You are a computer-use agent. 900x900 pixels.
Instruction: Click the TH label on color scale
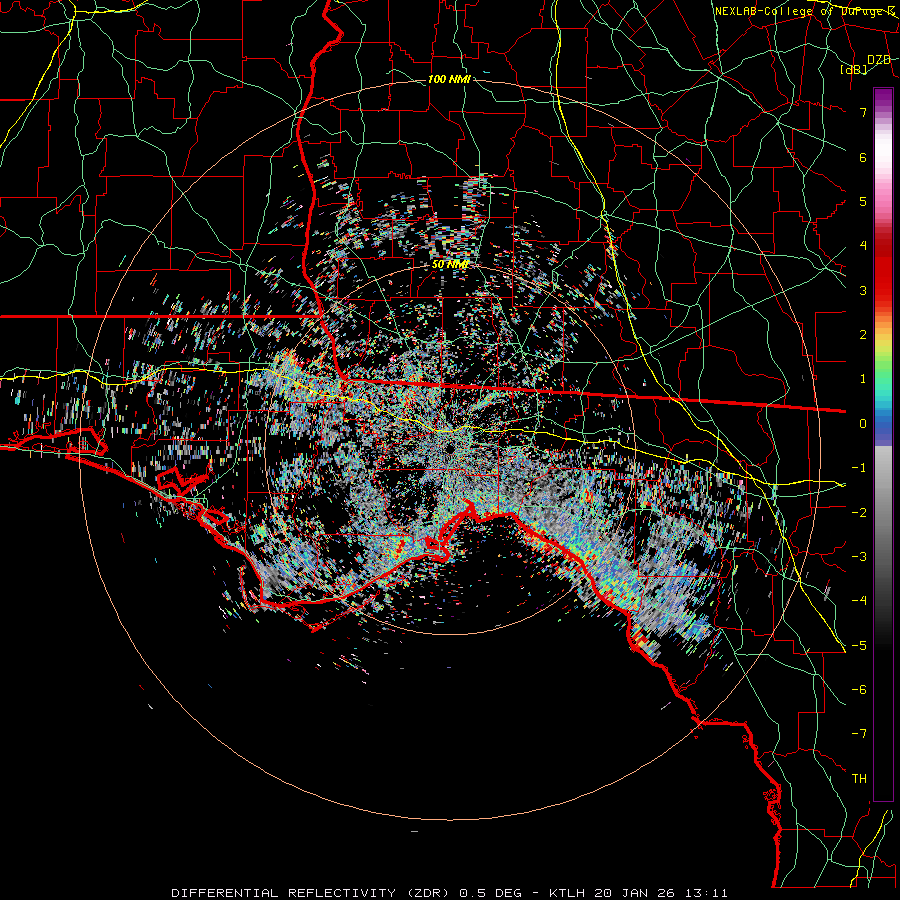859,779
